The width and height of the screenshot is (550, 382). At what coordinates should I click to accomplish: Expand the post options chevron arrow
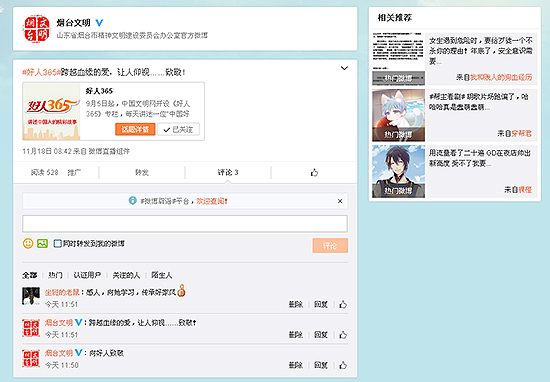(344, 68)
